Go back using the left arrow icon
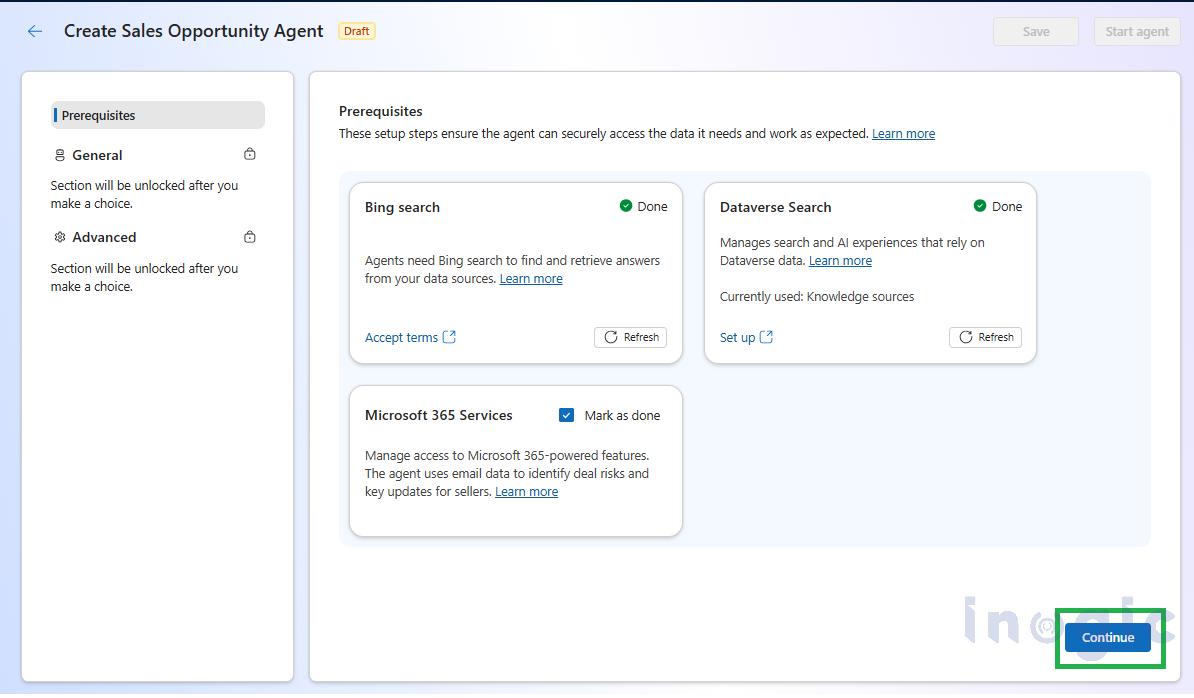The height and width of the screenshot is (698, 1194). tap(34, 31)
